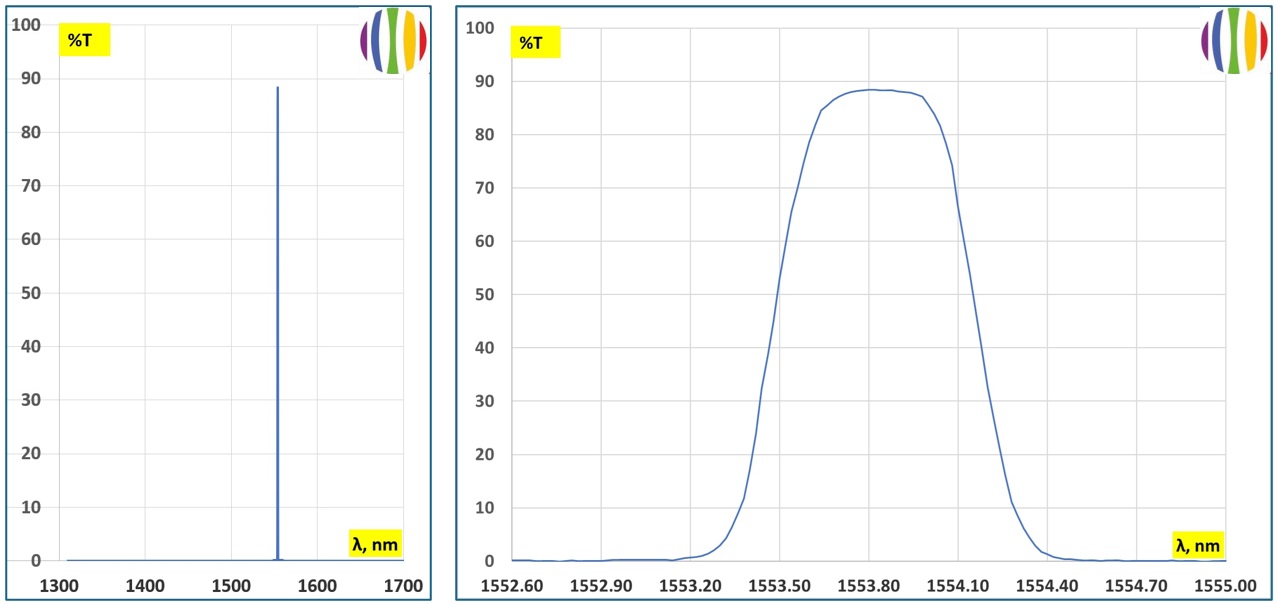Click the 1553.50 x-axis tick label

pos(780,585)
